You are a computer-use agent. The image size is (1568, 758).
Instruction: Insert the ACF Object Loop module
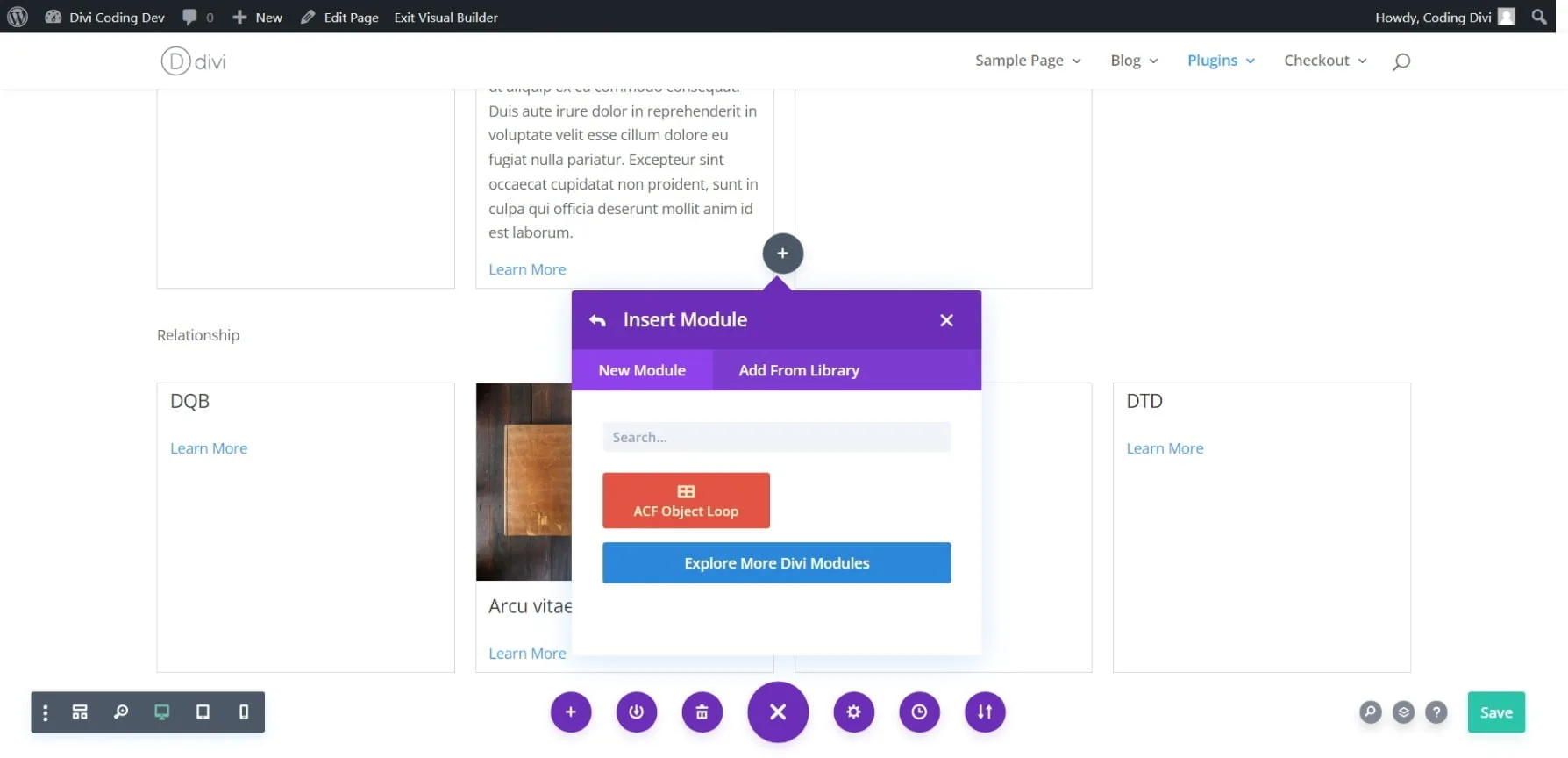click(x=686, y=501)
